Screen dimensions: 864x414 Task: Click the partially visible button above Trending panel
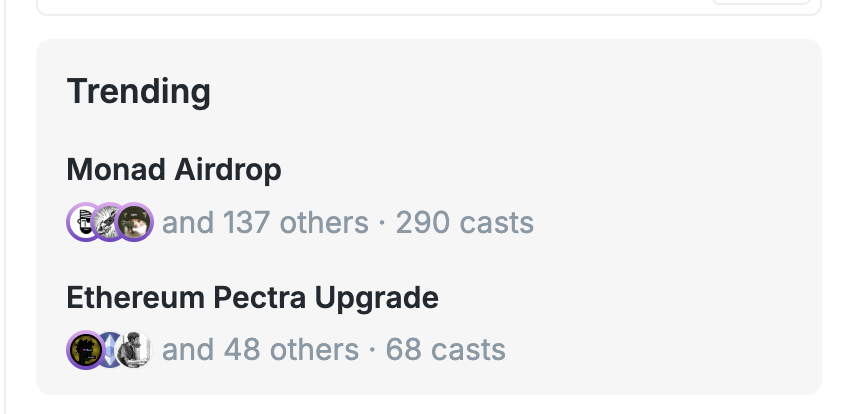click(761, 2)
